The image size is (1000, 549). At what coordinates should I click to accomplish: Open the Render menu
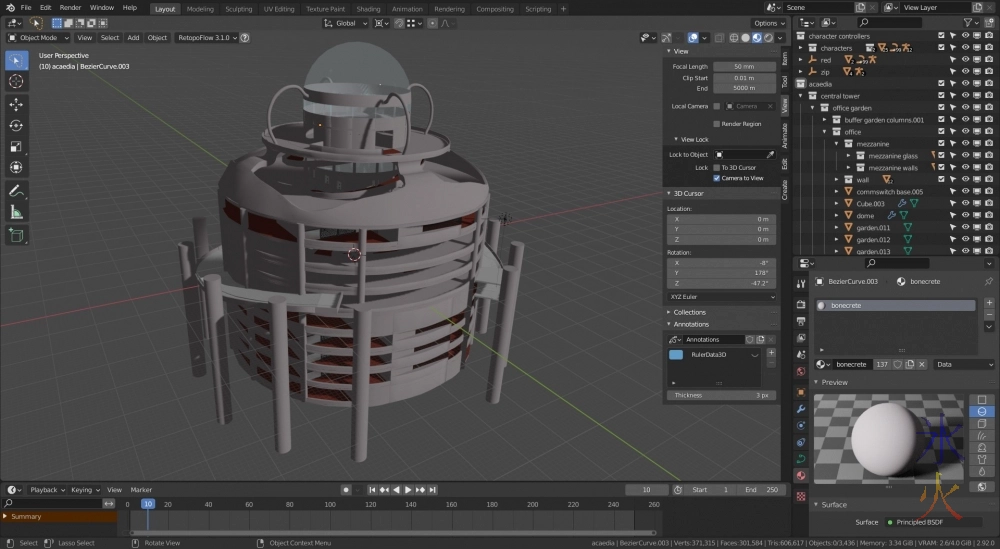click(x=70, y=8)
